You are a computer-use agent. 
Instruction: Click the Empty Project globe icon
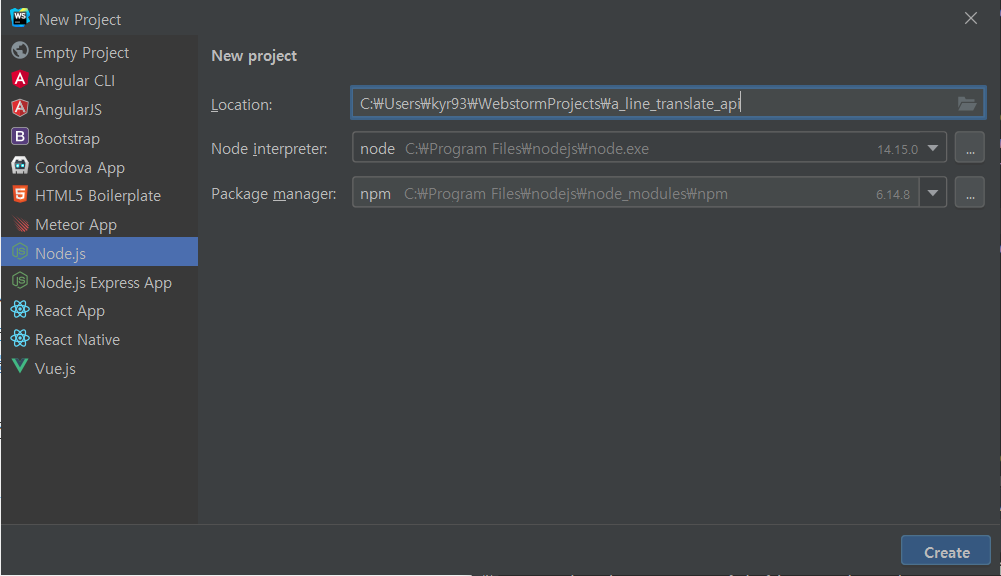pyautogui.click(x=20, y=50)
